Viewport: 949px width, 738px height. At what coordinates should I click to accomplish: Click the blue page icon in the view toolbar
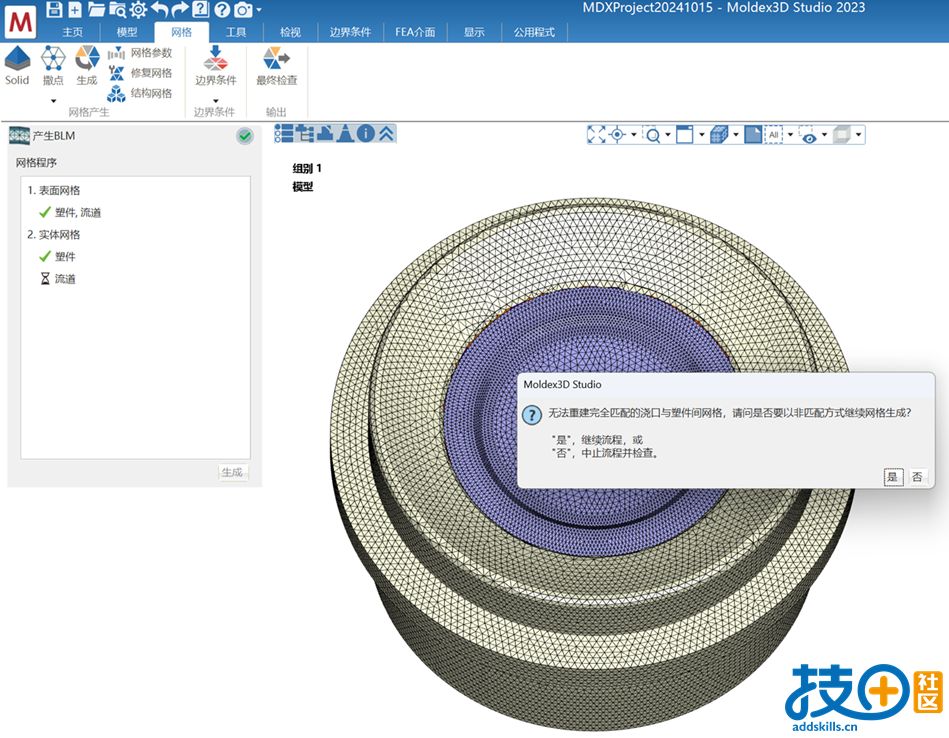[753, 134]
